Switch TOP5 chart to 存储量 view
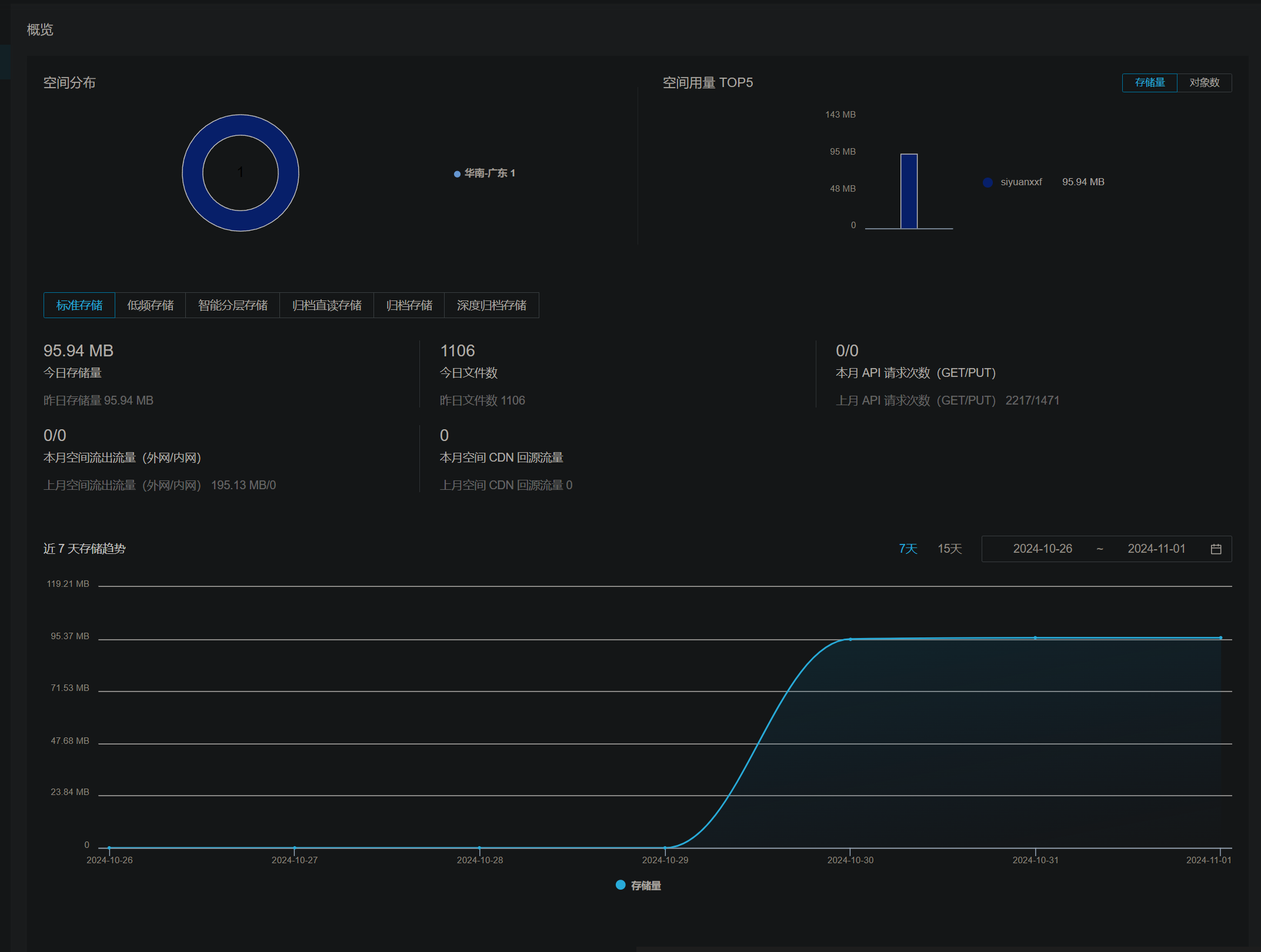This screenshot has height=952, width=1261. click(1149, 83)
